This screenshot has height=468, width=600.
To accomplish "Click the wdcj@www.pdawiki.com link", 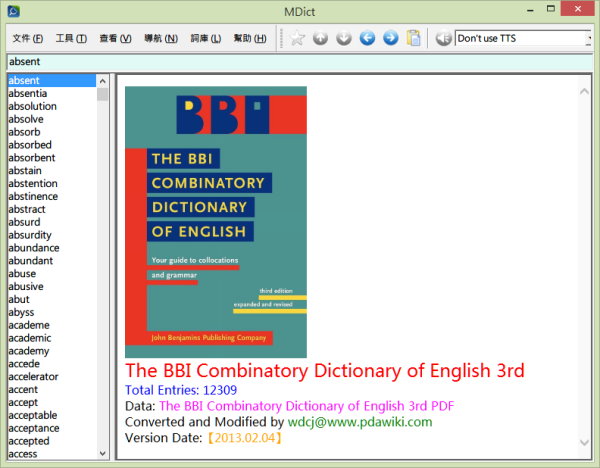I will coord(360,422).
